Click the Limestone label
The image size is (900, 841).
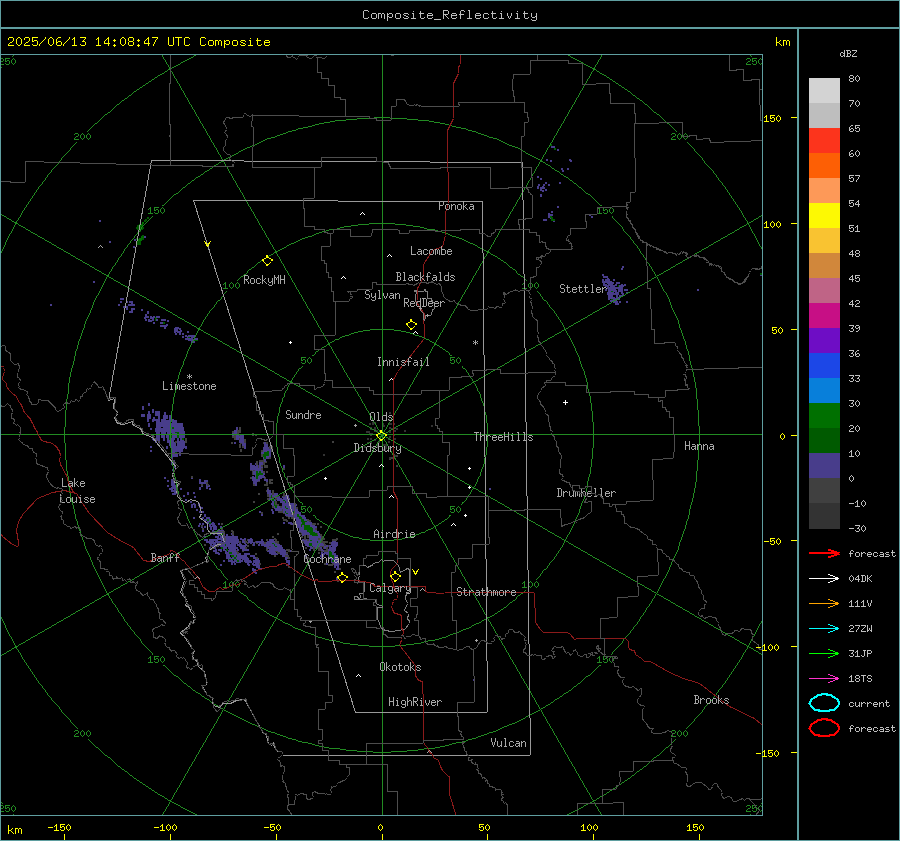189,386
